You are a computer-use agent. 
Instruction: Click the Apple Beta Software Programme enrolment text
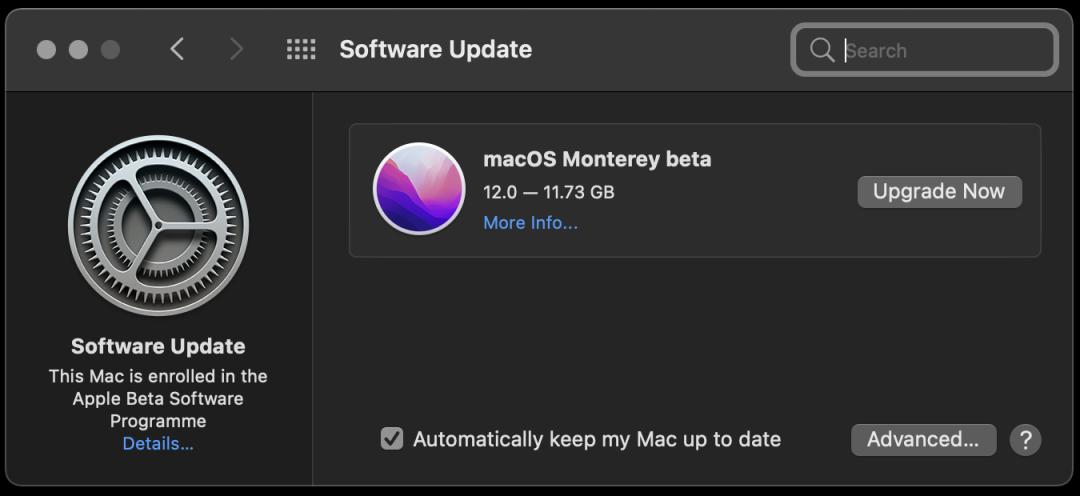point(158,398)
